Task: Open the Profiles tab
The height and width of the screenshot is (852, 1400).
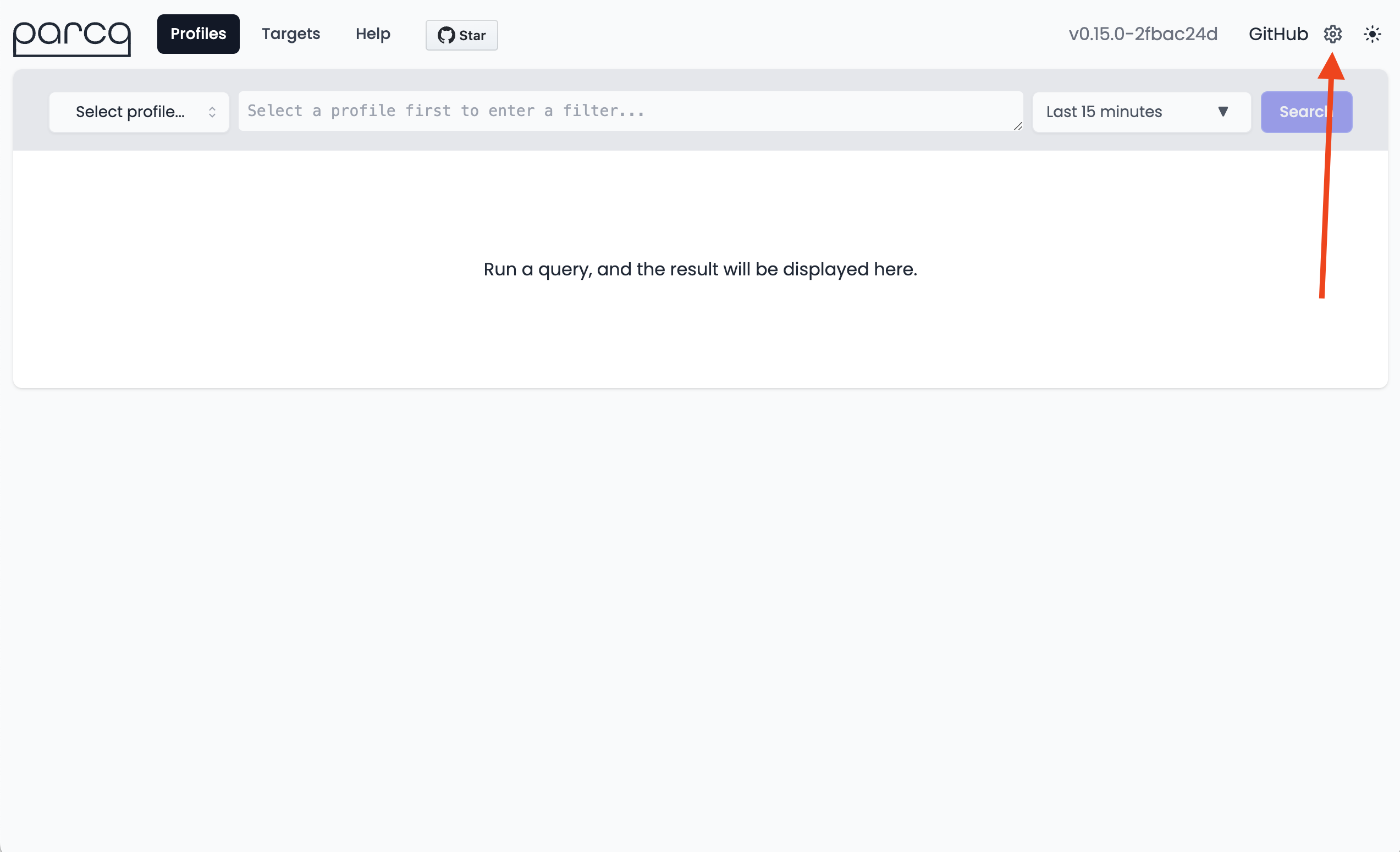Action: (199, 34)
